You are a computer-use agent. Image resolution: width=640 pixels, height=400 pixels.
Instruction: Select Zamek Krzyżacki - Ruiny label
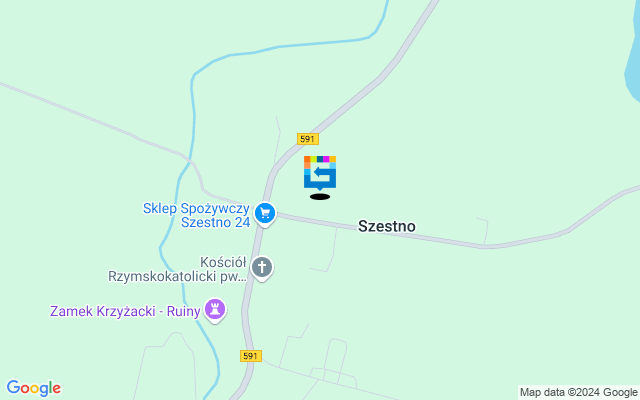[125, 311]
